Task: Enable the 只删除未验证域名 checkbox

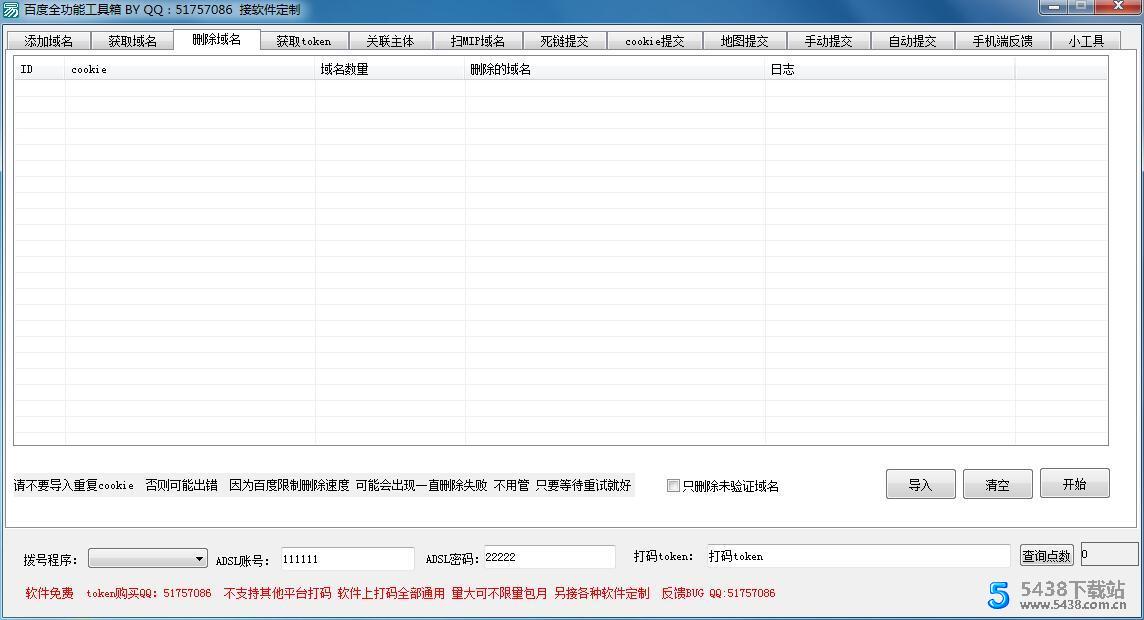Action: [x=674, y=485]
